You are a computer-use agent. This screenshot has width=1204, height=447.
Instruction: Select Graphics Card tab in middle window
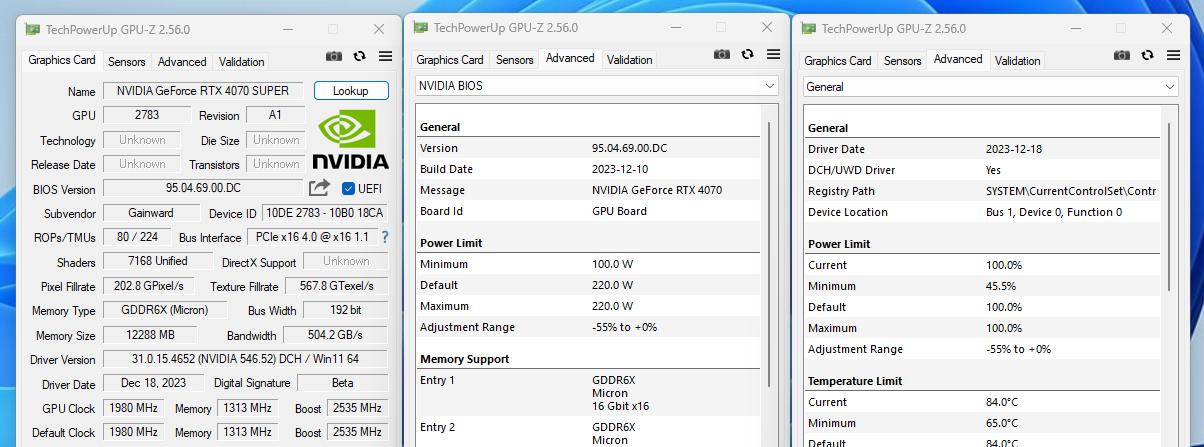click(450, 60)
